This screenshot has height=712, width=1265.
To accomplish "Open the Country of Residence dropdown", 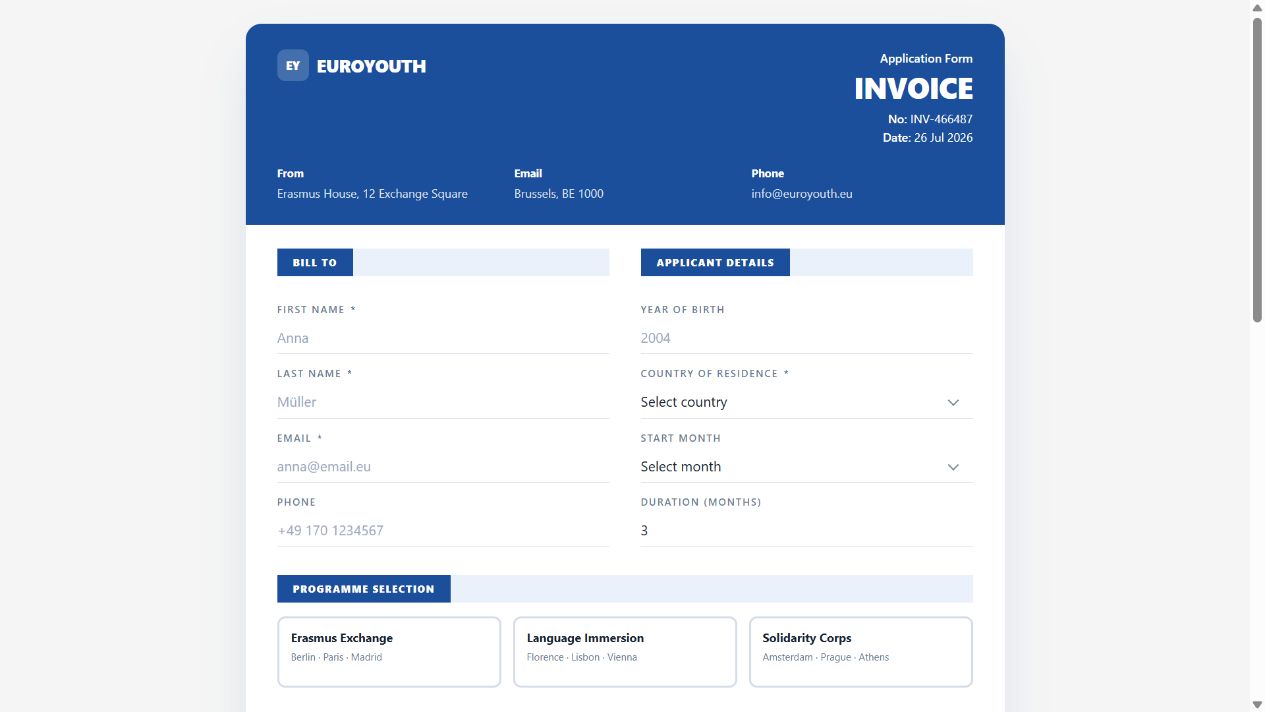I will 806,402.
